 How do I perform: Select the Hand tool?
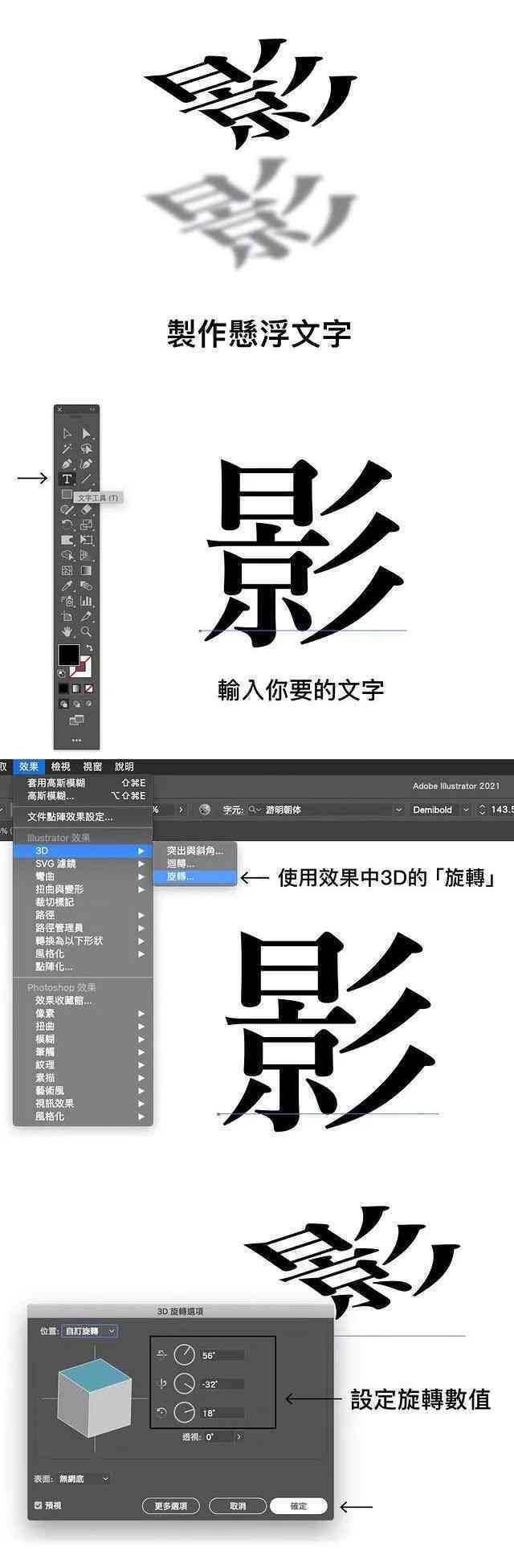point(67,631)
